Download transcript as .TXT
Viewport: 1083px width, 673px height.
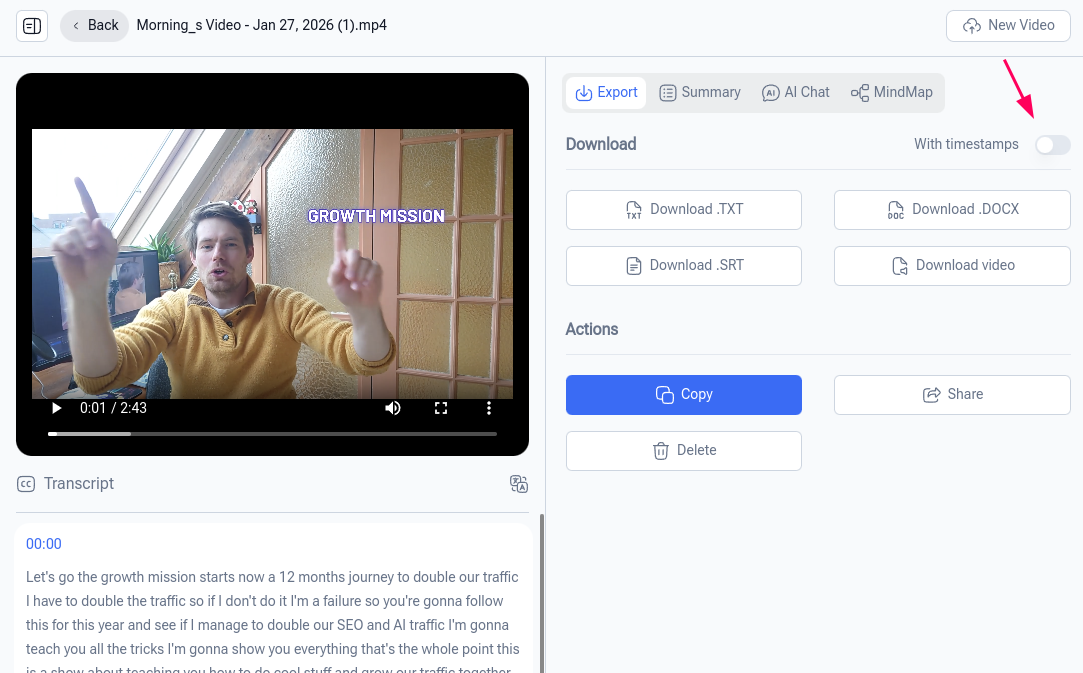[684, 210]
